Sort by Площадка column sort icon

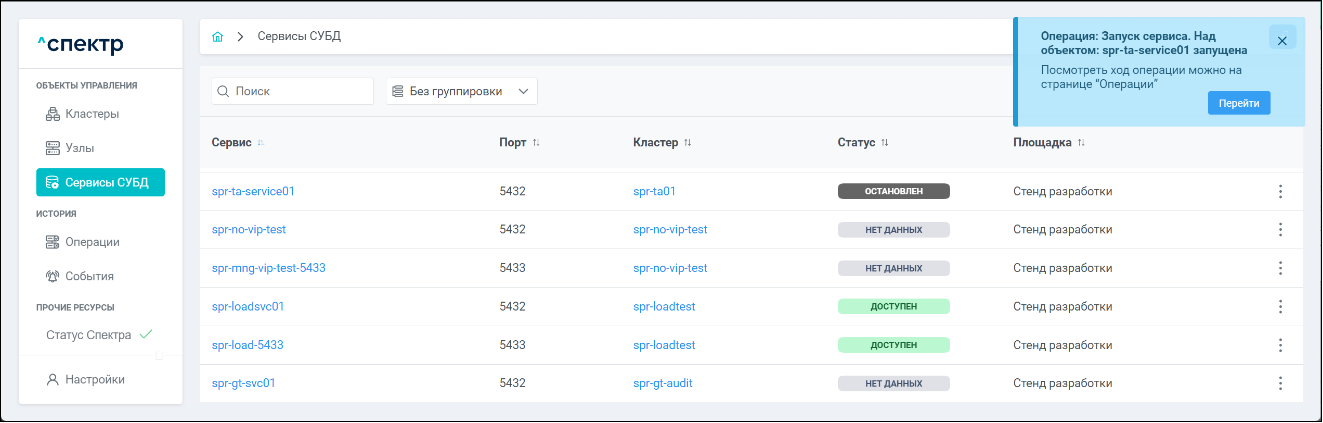click(1081, 143)
